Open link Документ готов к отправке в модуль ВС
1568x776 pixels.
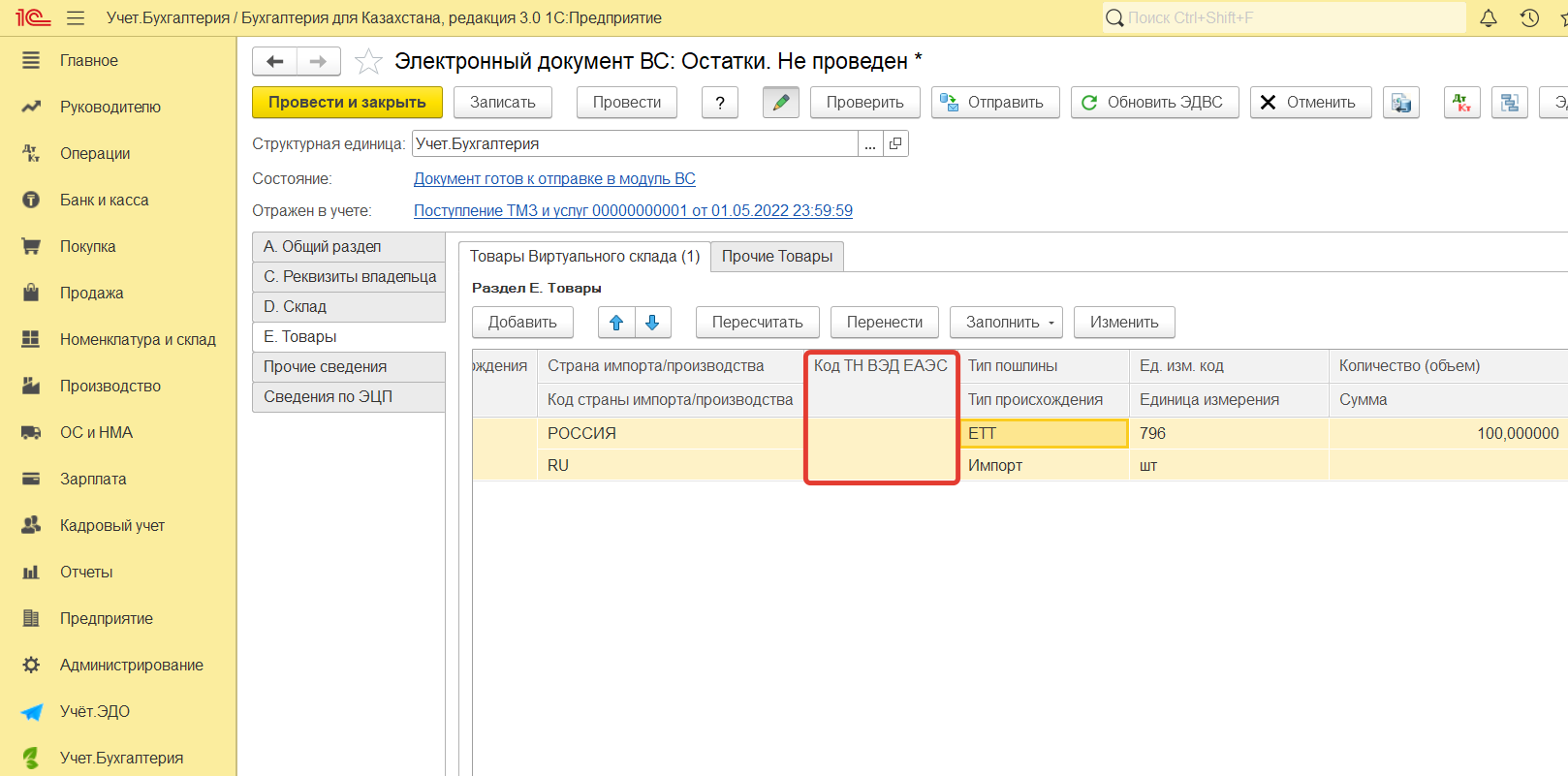point(554,179)
